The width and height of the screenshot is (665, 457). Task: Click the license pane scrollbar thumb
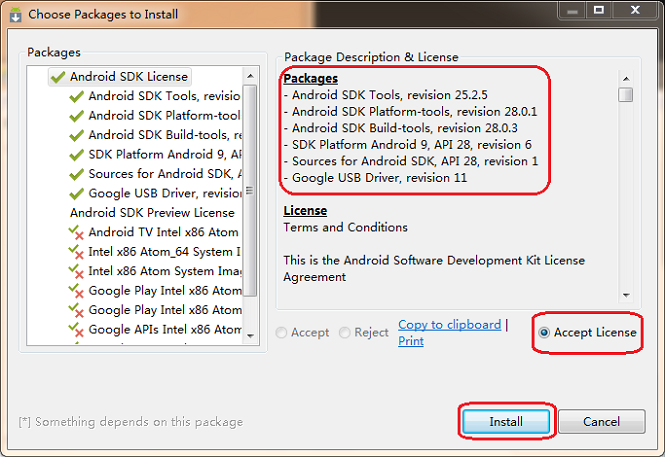point(626,95)
